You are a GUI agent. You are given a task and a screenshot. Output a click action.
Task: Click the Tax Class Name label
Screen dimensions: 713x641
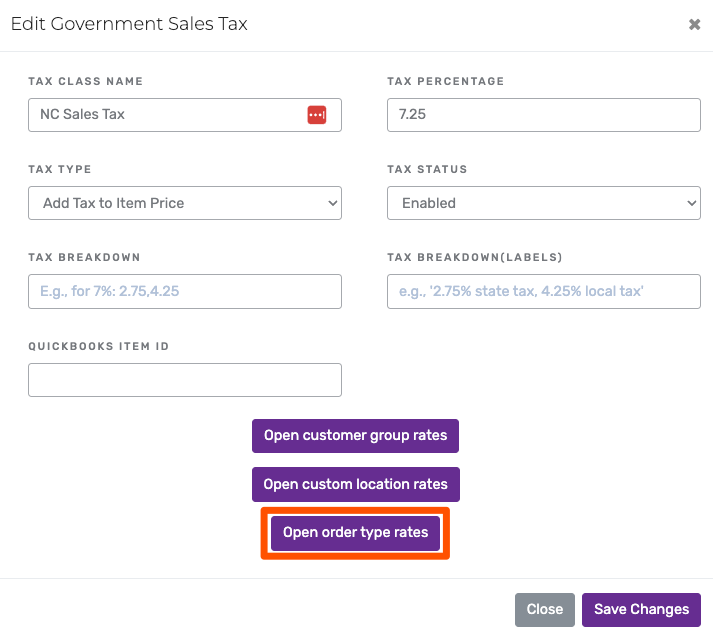click(x=86, y=81)
